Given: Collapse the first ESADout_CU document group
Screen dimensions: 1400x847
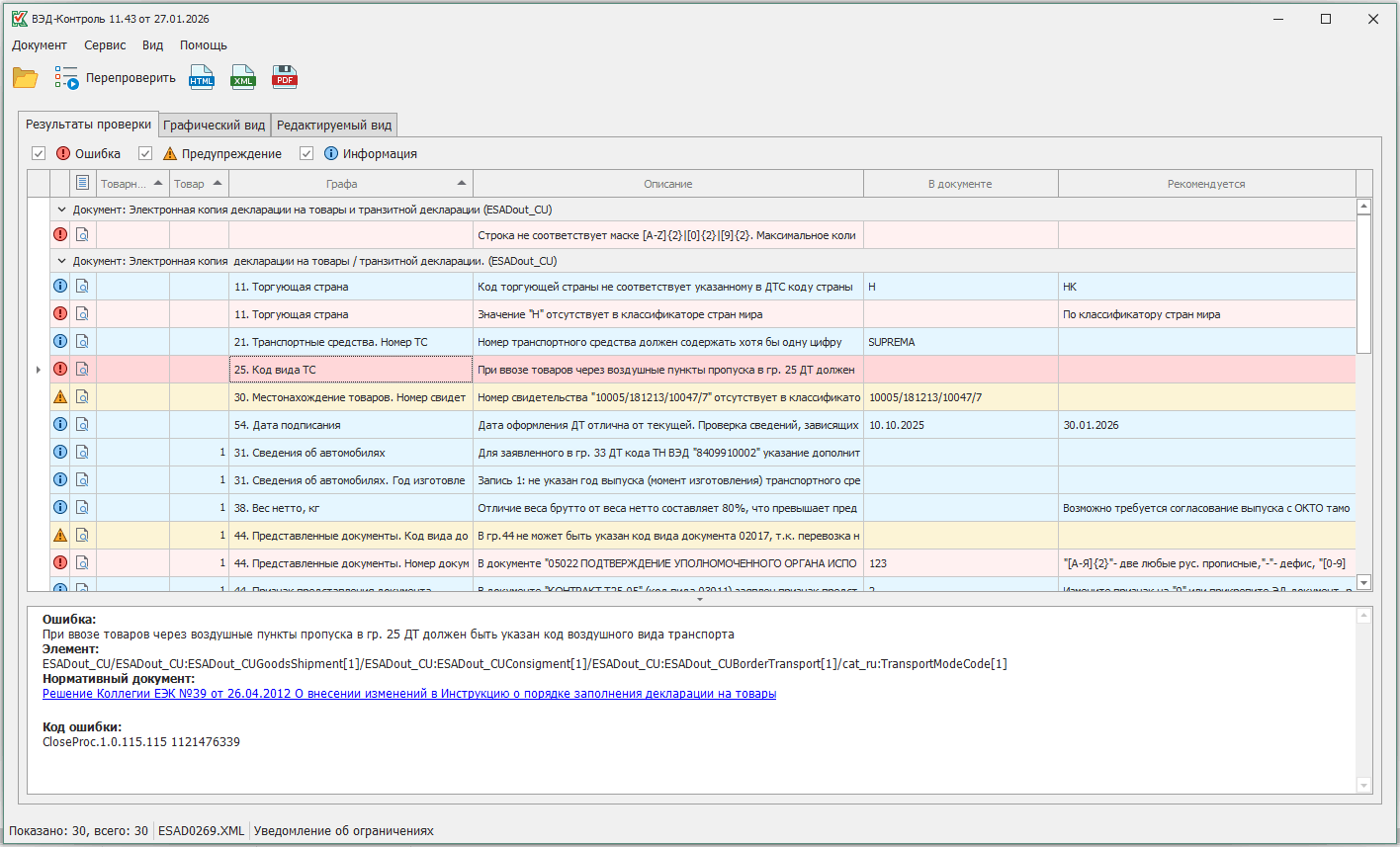Looking at the screenshot, I should 61,210.
